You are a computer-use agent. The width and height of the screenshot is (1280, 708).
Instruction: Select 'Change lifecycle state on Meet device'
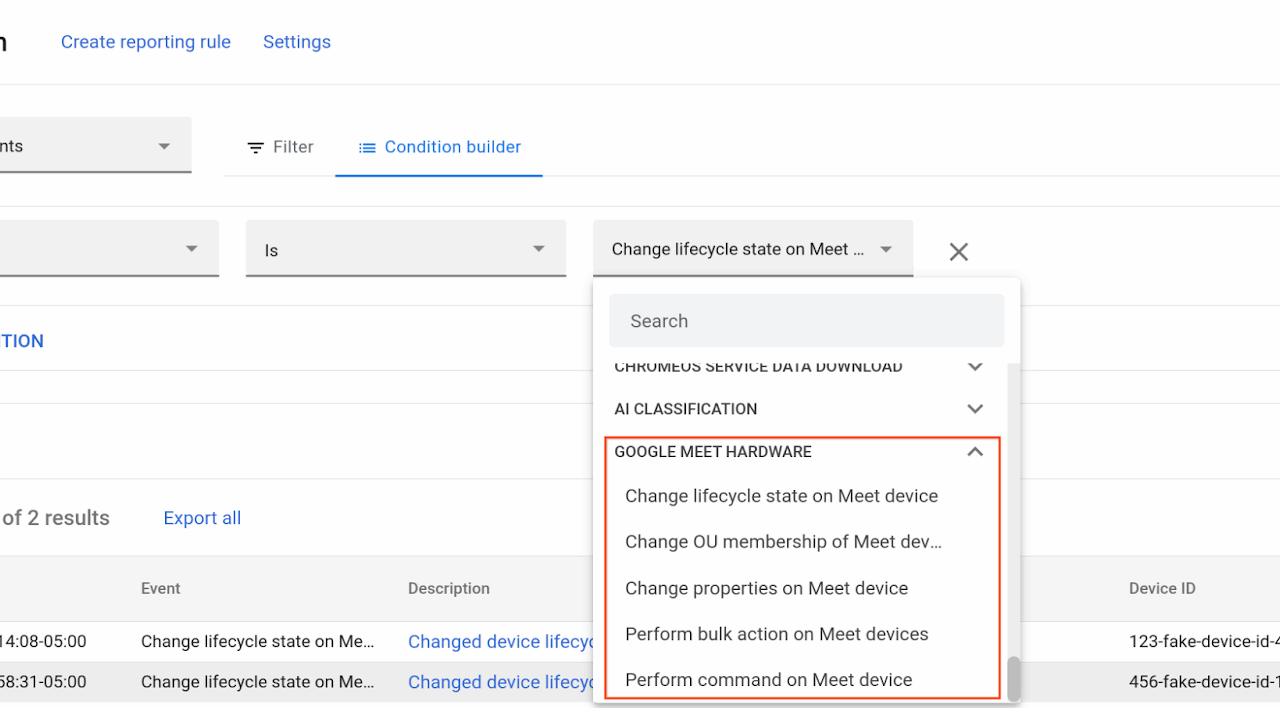(782, 496)
